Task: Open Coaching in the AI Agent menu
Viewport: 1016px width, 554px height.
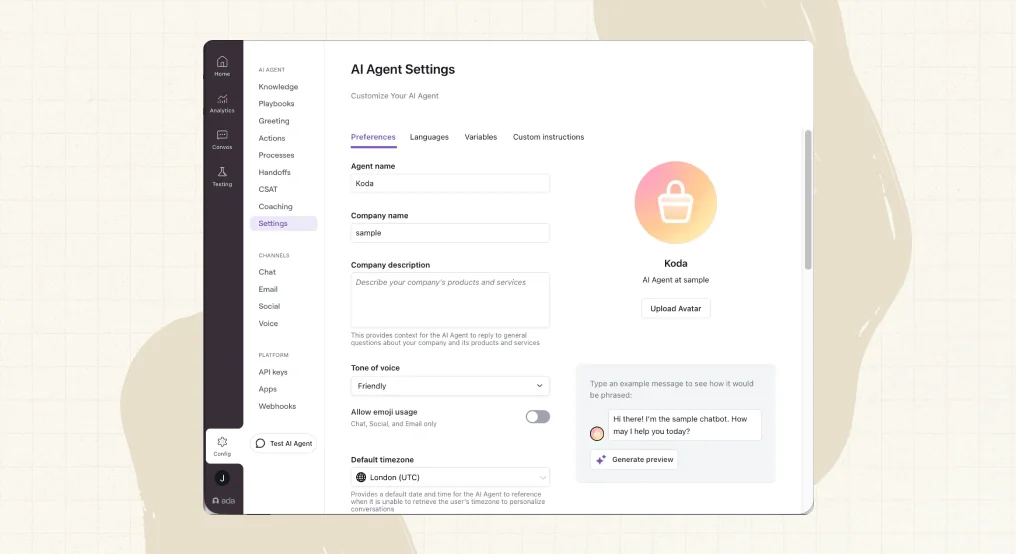Action: point(275,207)
